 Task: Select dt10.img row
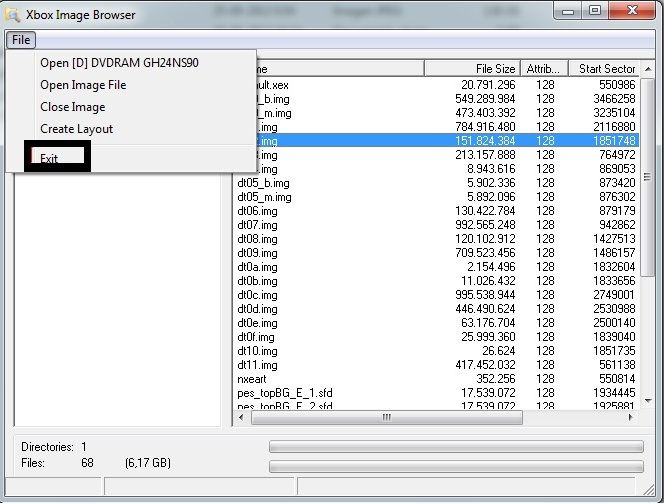pos(436,351)
